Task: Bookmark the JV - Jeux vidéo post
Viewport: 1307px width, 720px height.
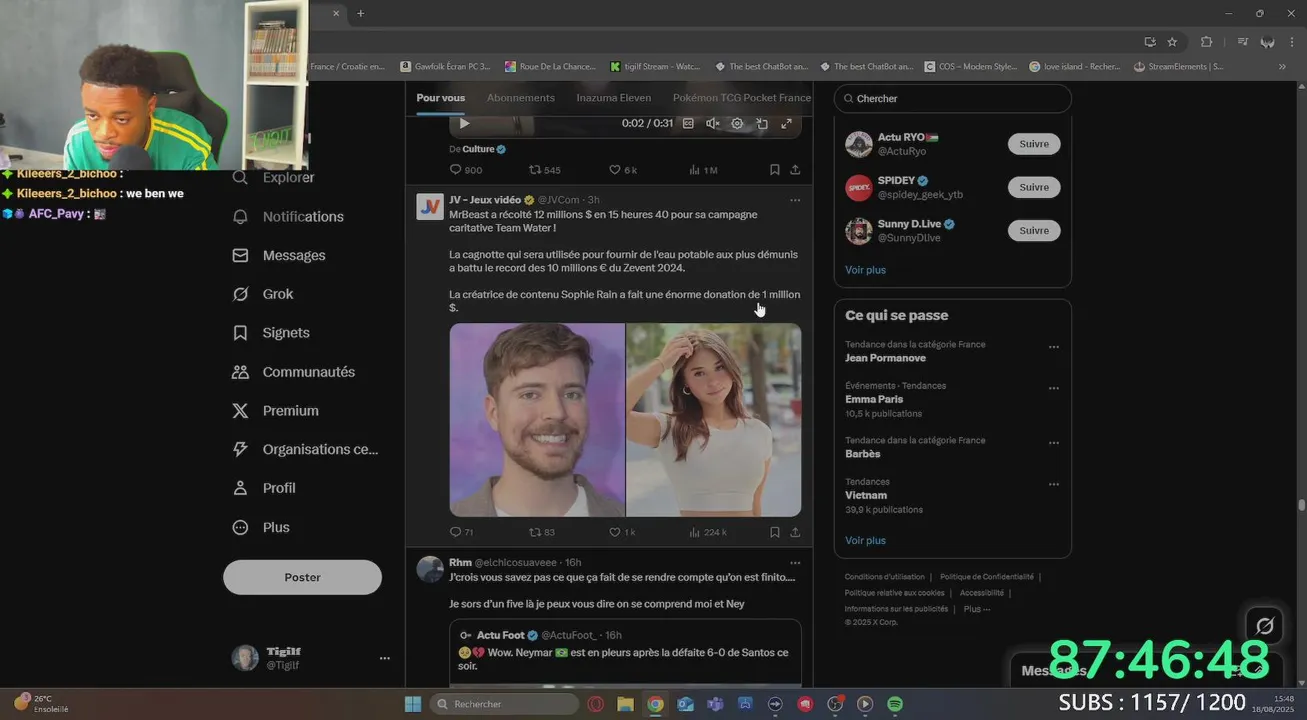Action: click(x=774, y=532)
